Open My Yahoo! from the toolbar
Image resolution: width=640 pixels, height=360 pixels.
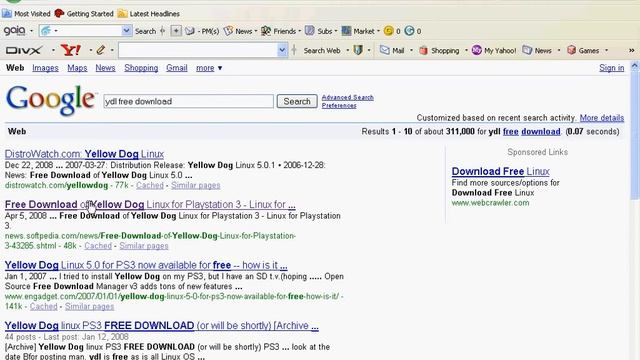pyautogui.click(x=494, y=51)
